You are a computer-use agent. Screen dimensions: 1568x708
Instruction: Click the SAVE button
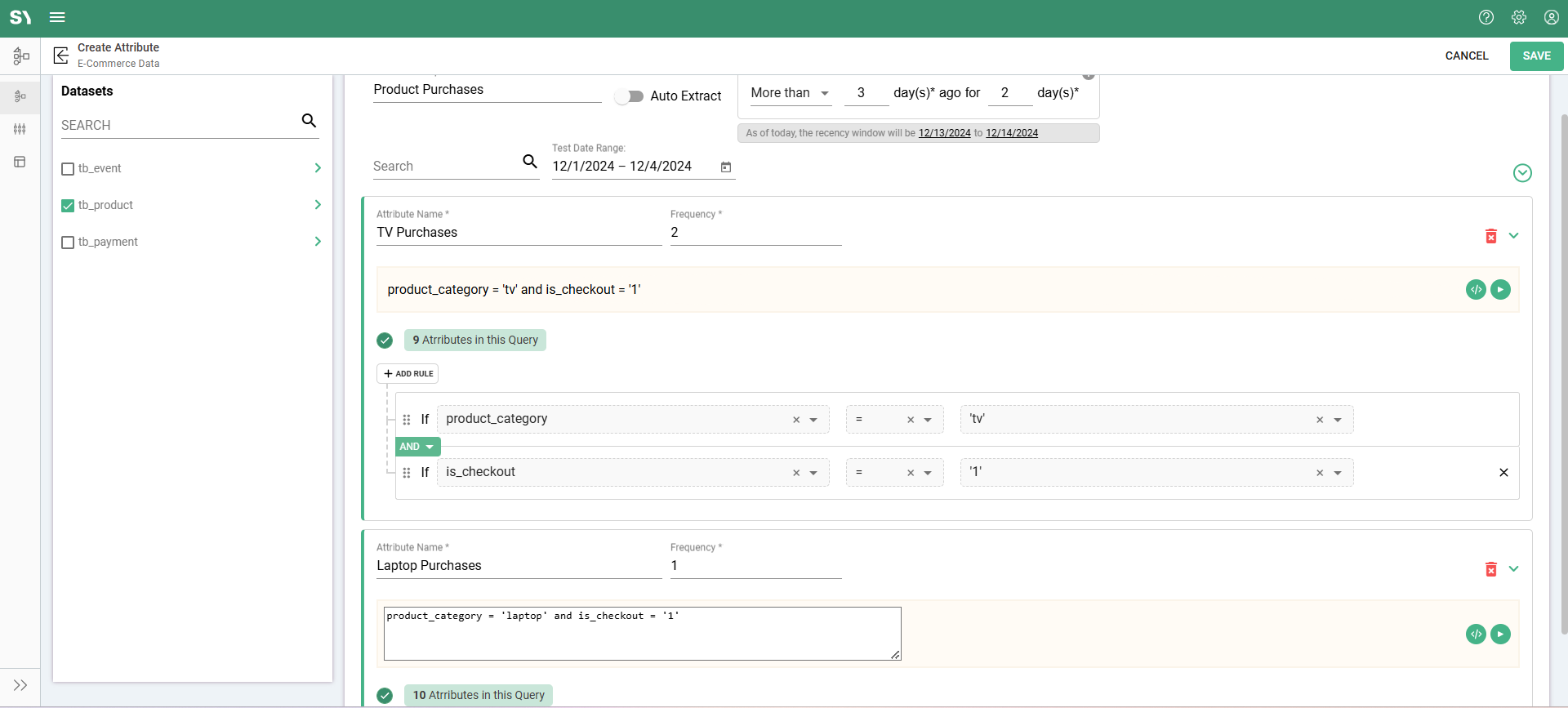coord(1536,56)
